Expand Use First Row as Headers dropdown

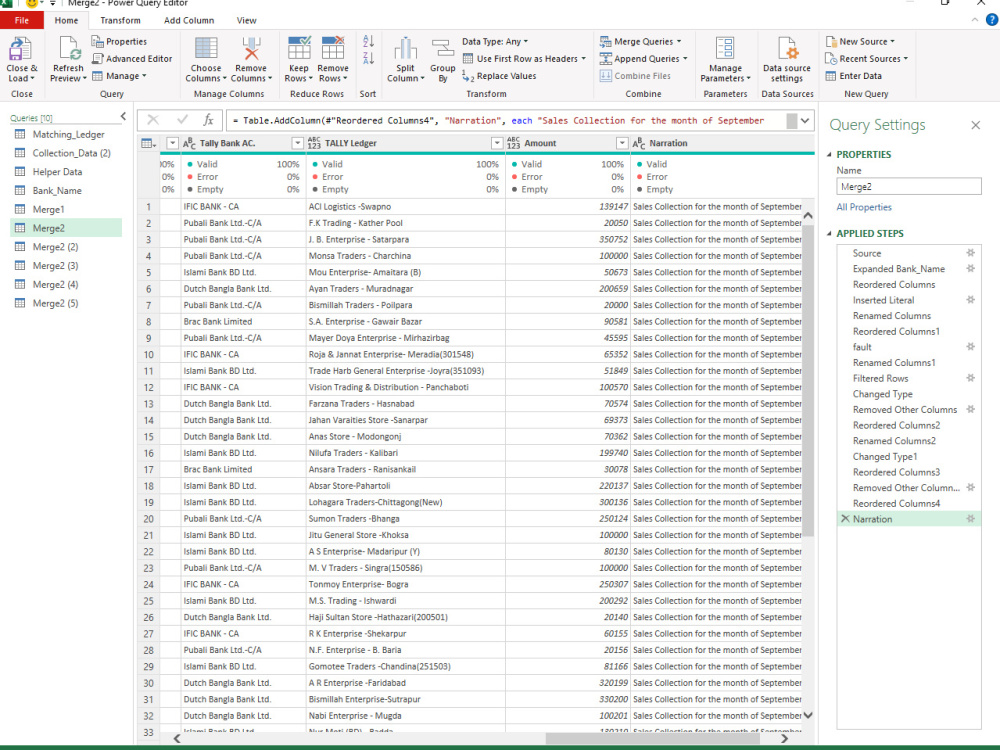[584, 59]
